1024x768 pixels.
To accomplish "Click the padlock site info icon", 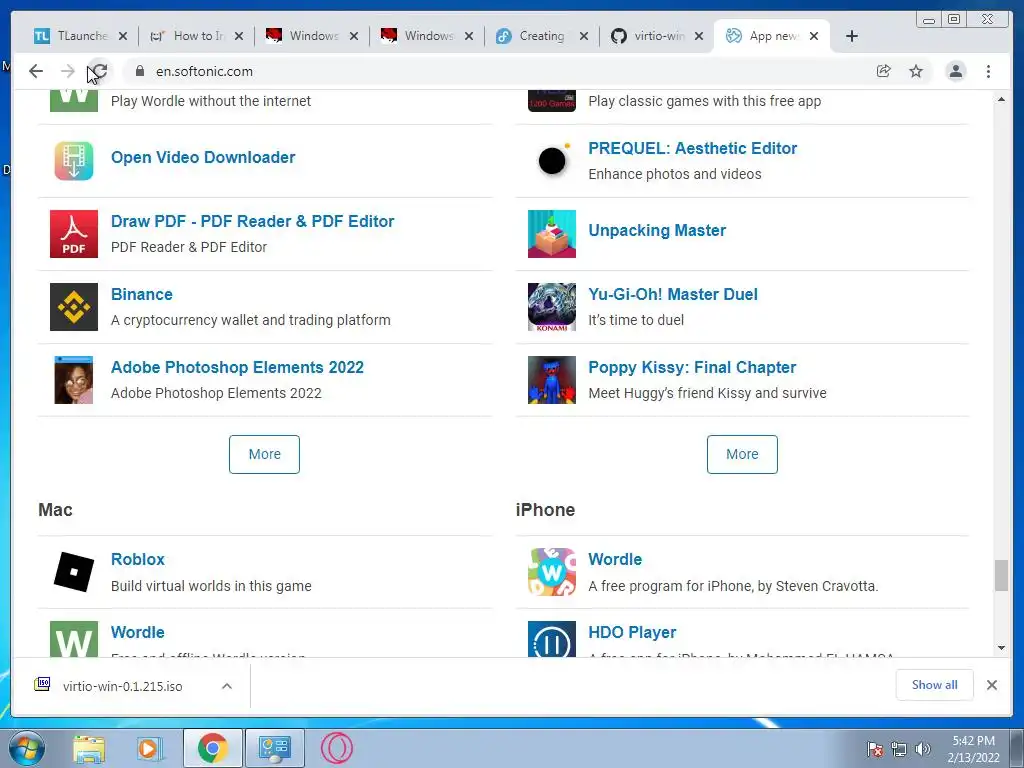I will click(140, 71).
